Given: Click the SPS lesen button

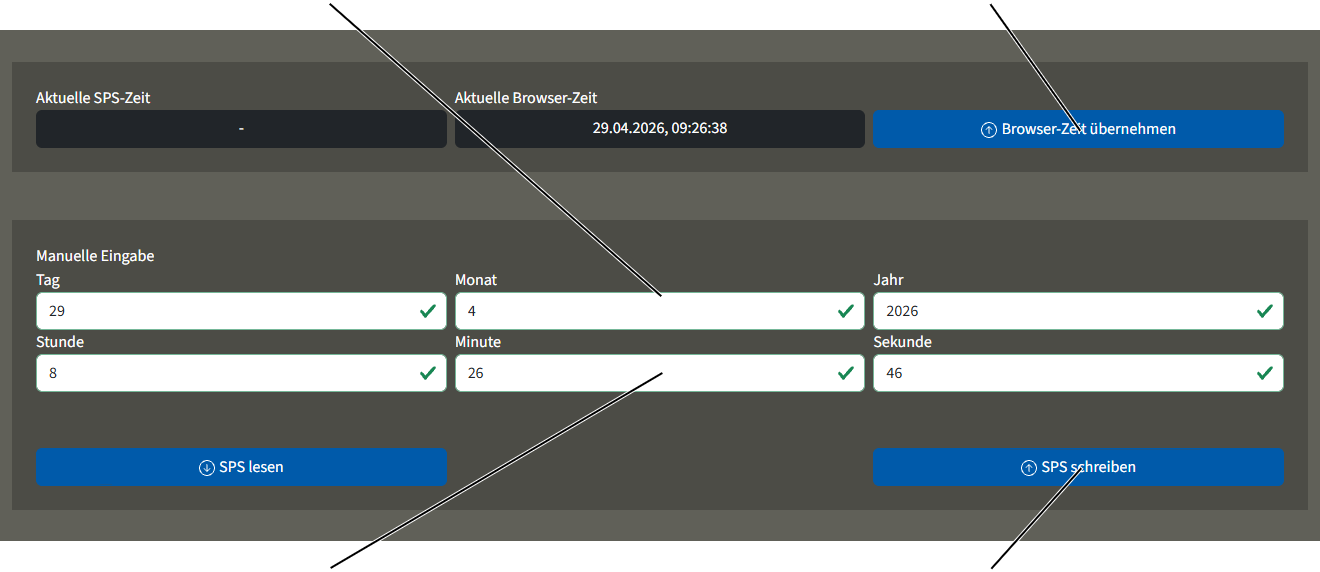Looking at the screenshot, I should [x=241, y=467].
